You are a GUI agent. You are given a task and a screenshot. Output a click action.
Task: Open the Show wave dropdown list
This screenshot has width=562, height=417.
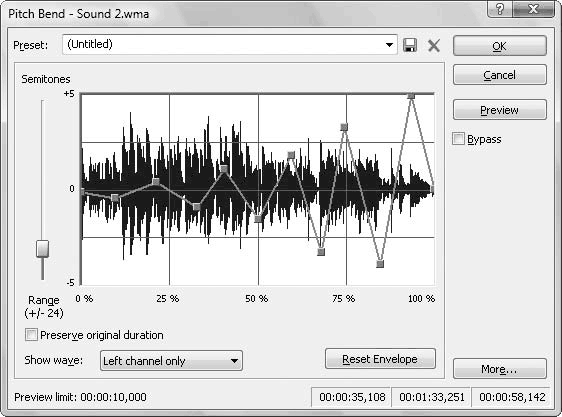[171, 361]
